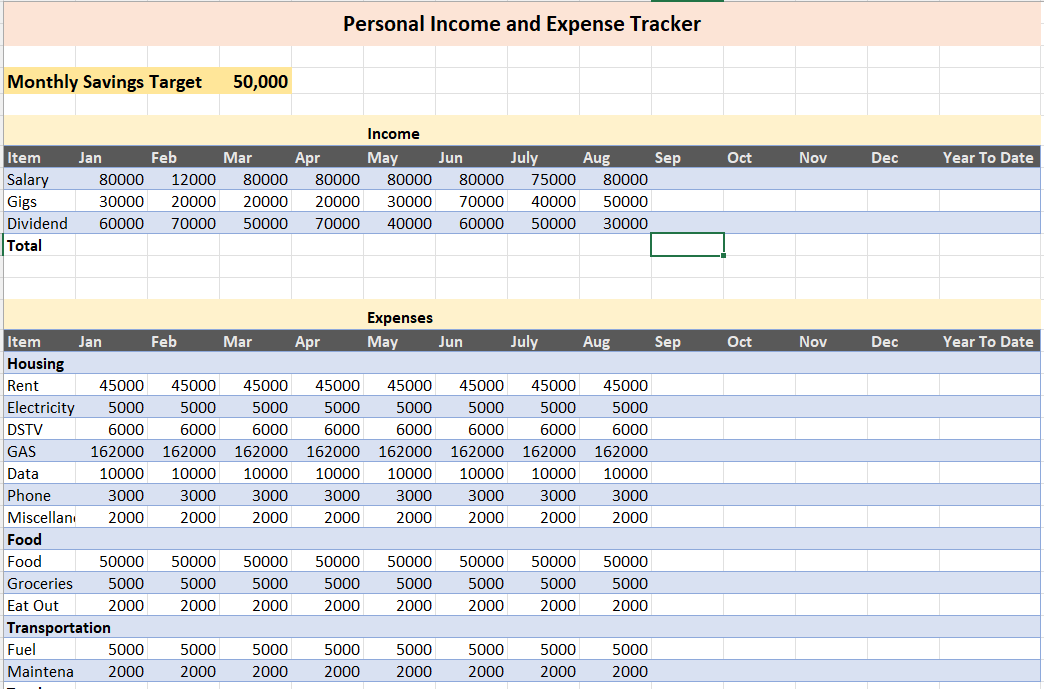Image resolution: width=1044 pixels, height=689 pixels.
Task: Select the income Total row label
Action: [25, 245]
